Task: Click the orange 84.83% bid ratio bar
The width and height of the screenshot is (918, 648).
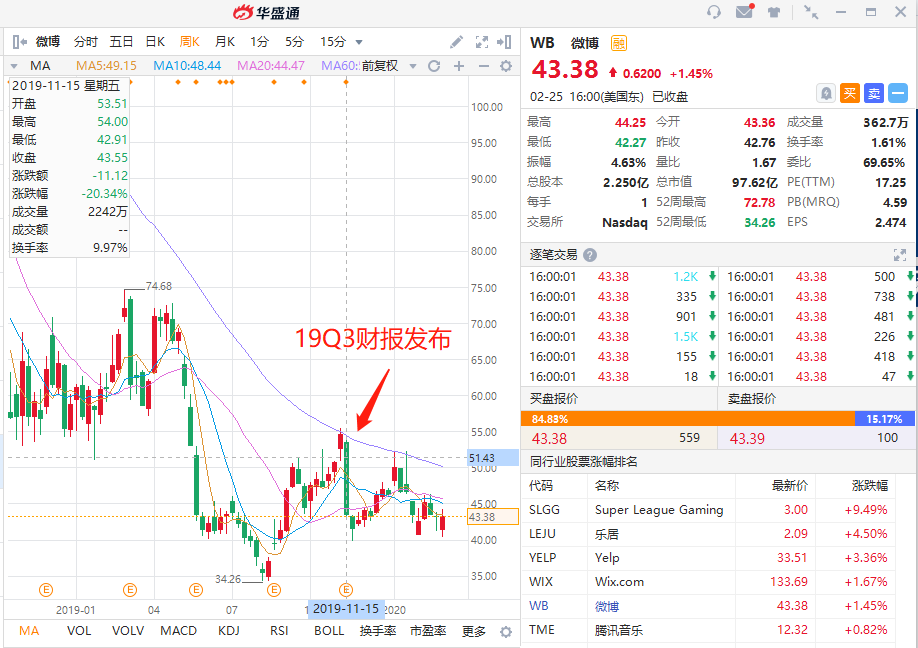Action: click(x=687, y=419)
